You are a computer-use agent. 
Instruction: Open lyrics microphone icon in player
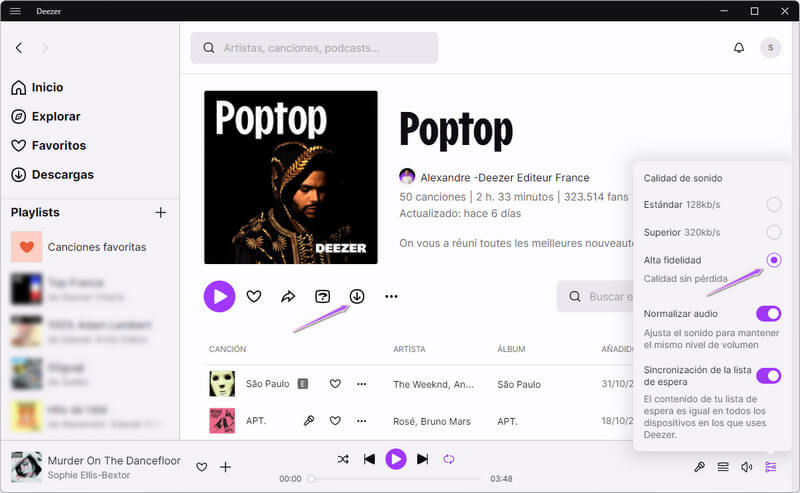[699, 466]
